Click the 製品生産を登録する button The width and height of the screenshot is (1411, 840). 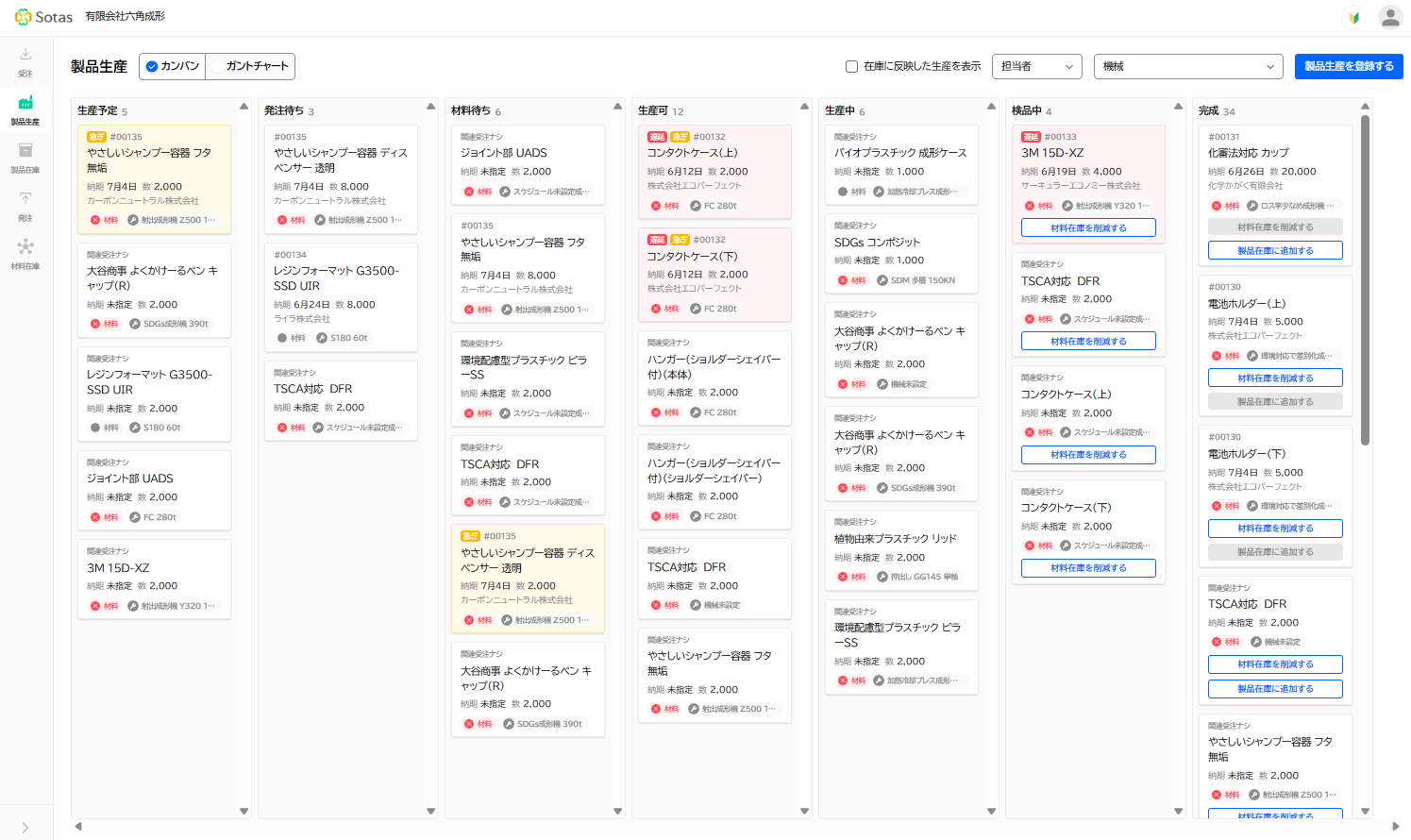click(1349, 66)
